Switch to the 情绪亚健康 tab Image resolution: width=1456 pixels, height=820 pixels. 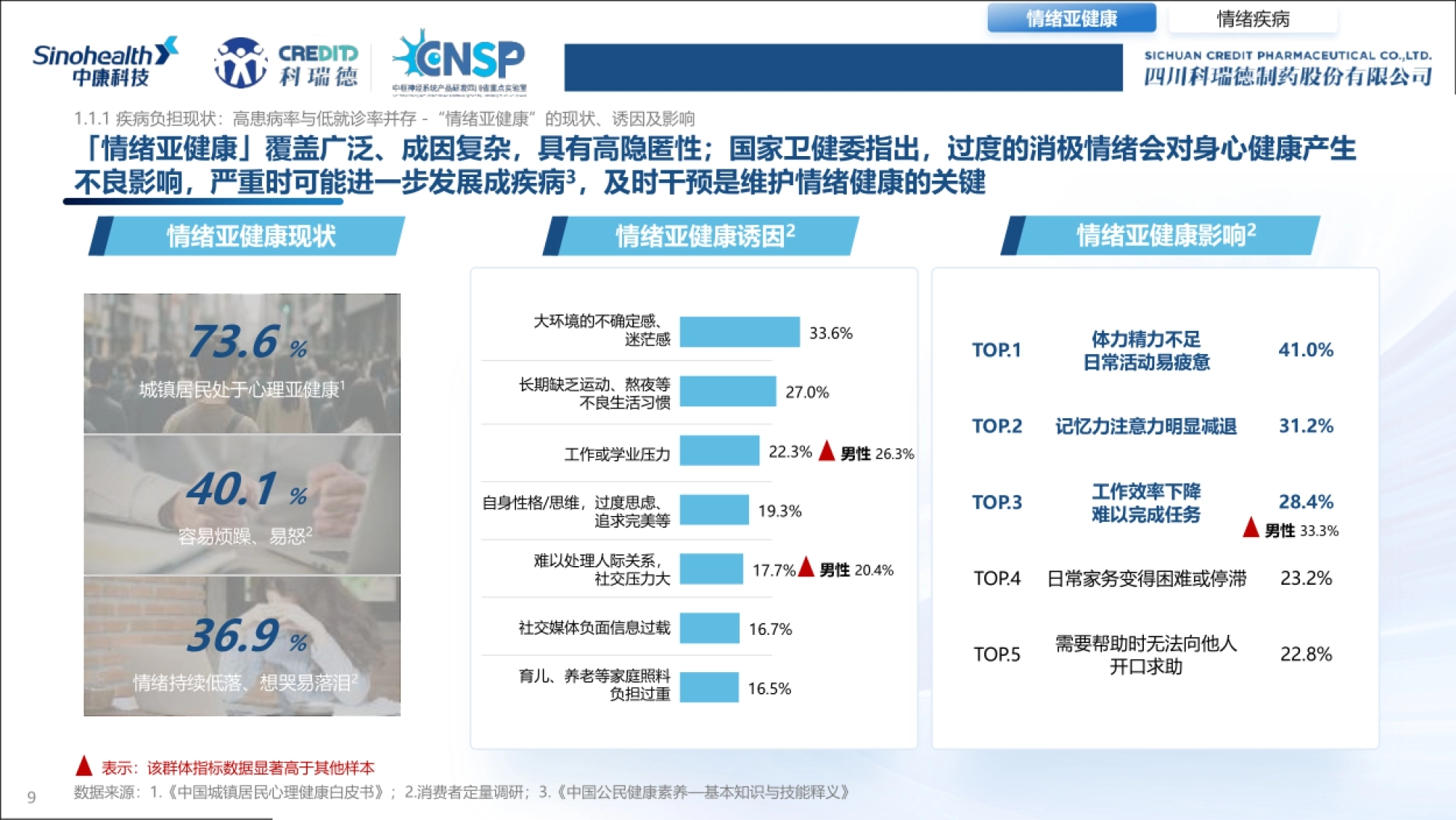(1071, 18)
